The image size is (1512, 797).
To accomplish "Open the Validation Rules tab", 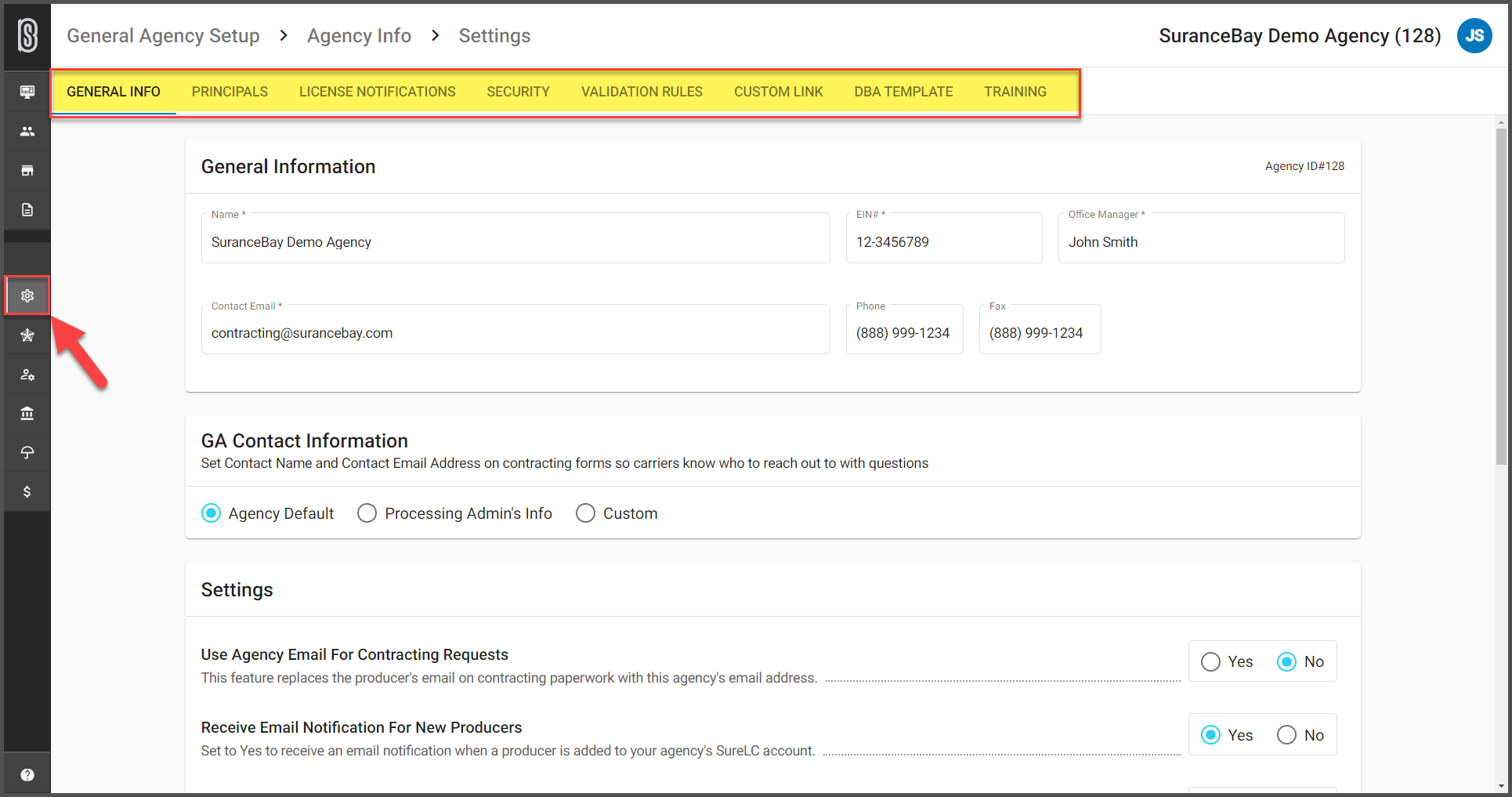I will 642,92.
